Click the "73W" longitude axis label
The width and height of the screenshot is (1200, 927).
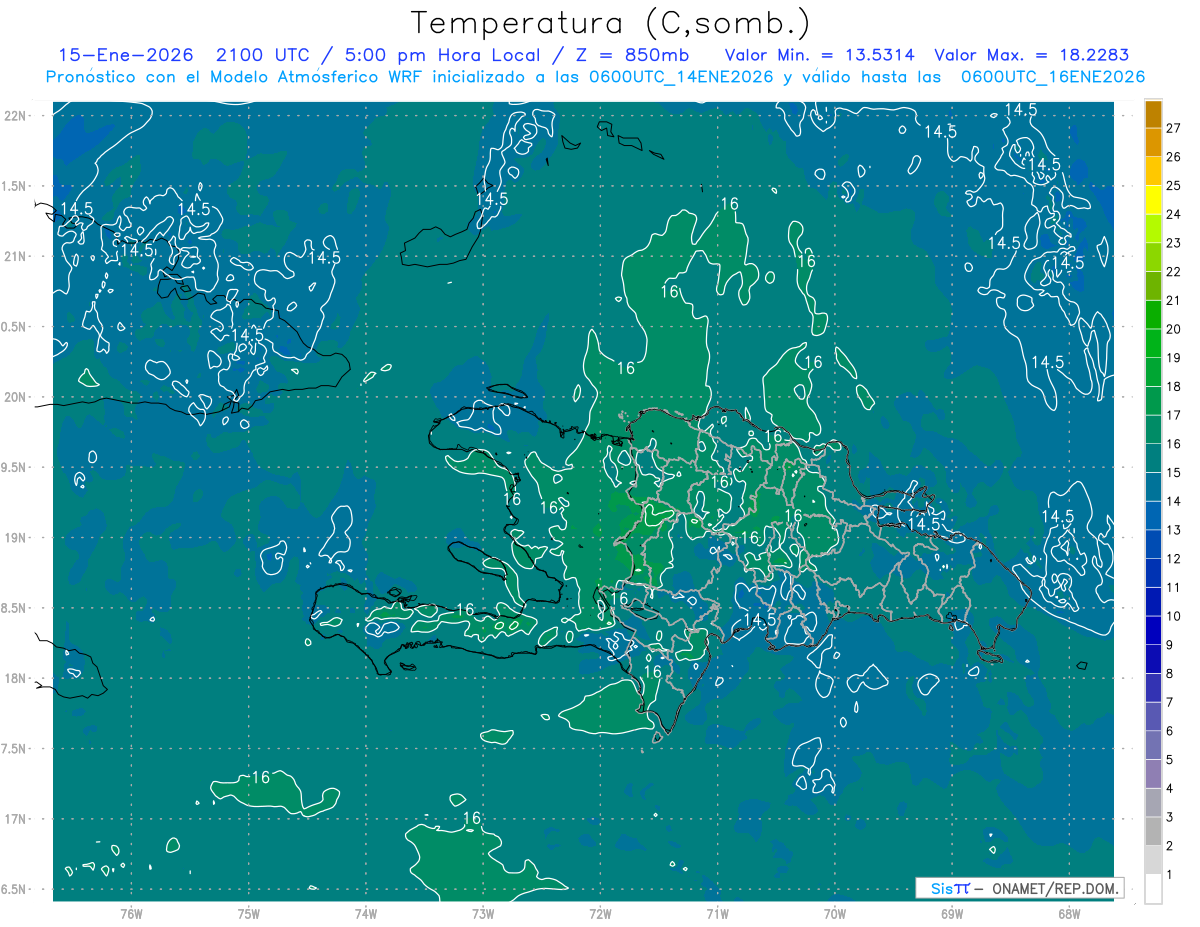click(x=483, y=914)
